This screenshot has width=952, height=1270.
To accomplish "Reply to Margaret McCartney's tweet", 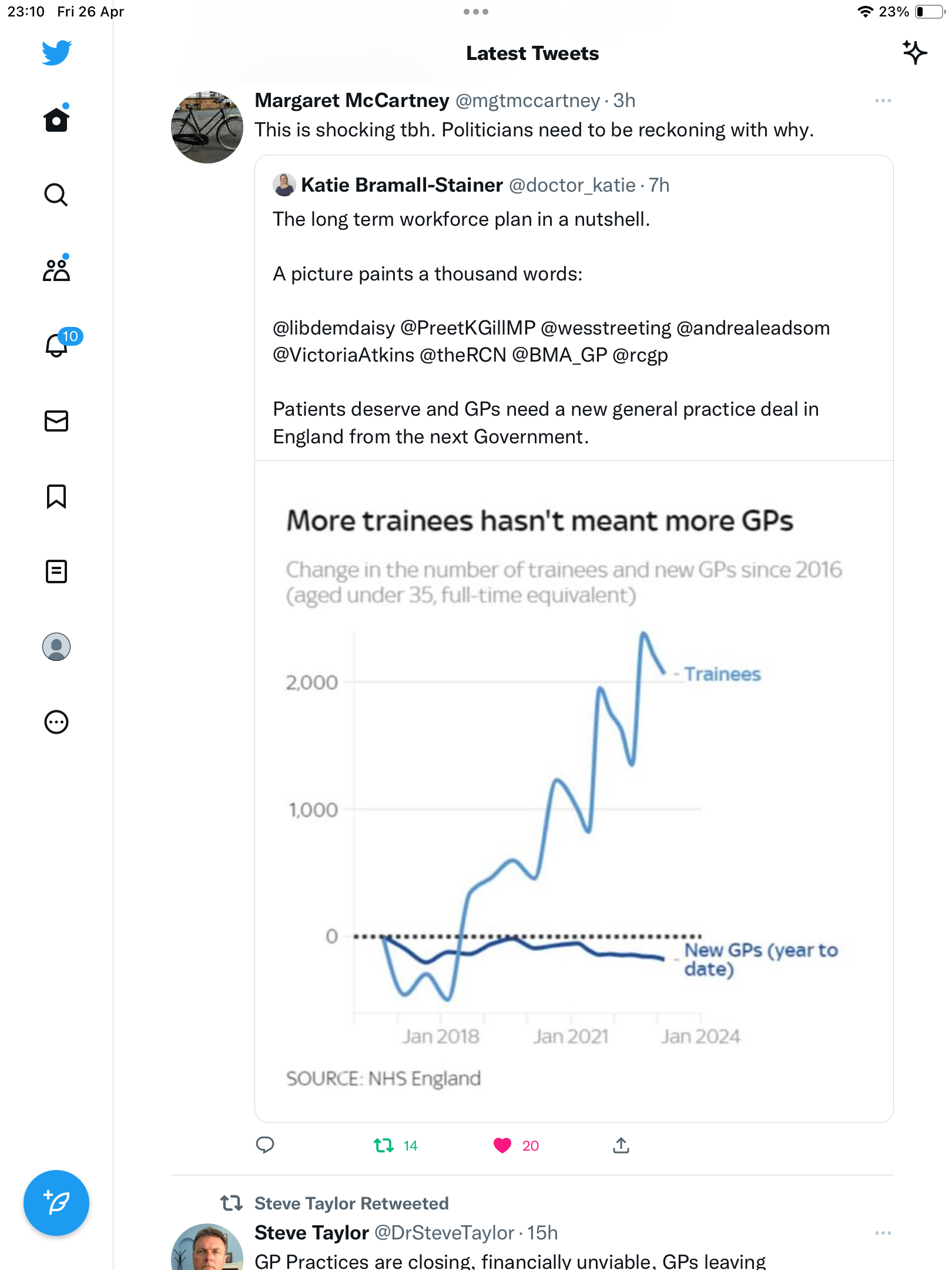I will (265, 1145).
